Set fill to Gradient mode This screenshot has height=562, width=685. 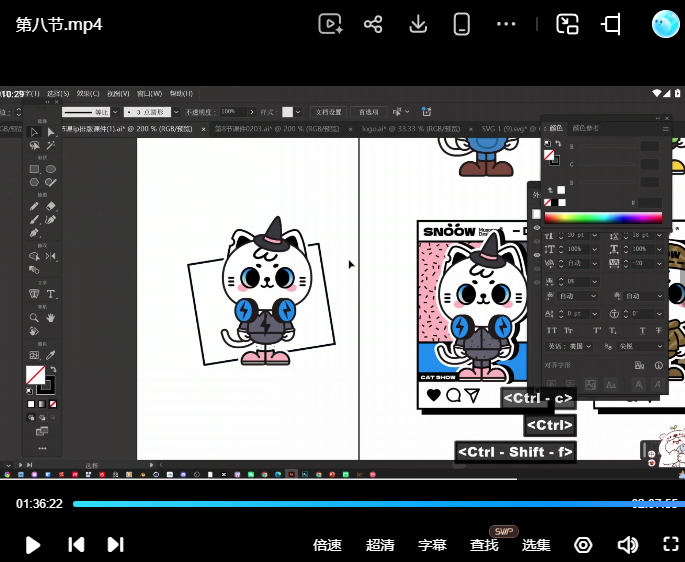click(42, 404)
